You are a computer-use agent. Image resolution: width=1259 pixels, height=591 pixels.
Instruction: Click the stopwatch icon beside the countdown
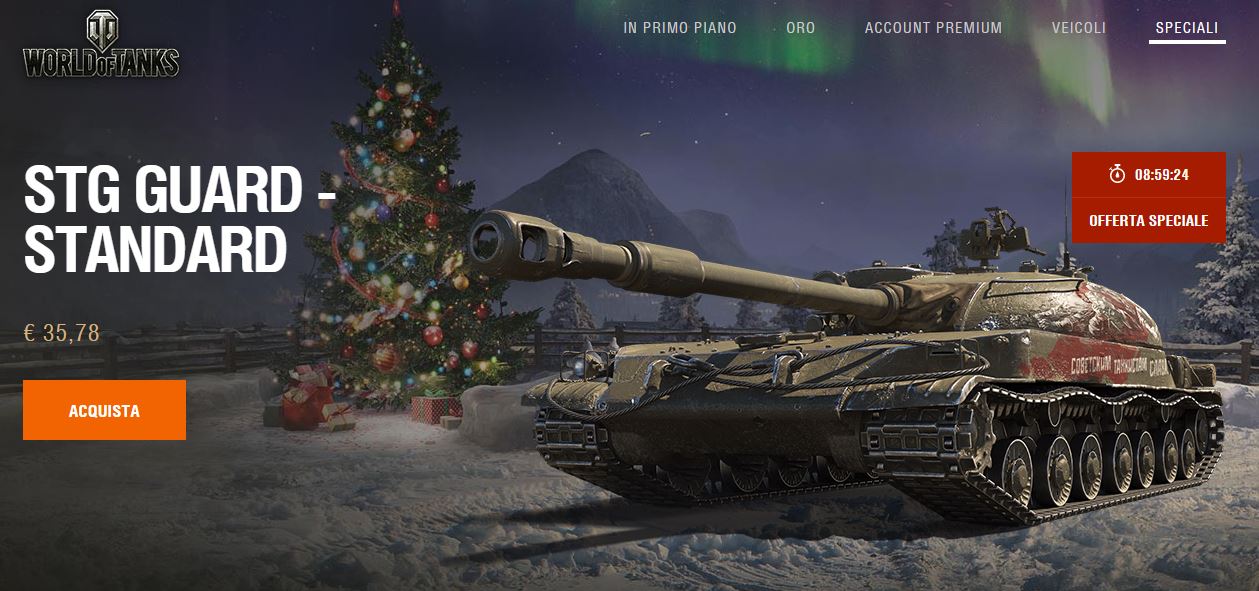[1117, 174]
